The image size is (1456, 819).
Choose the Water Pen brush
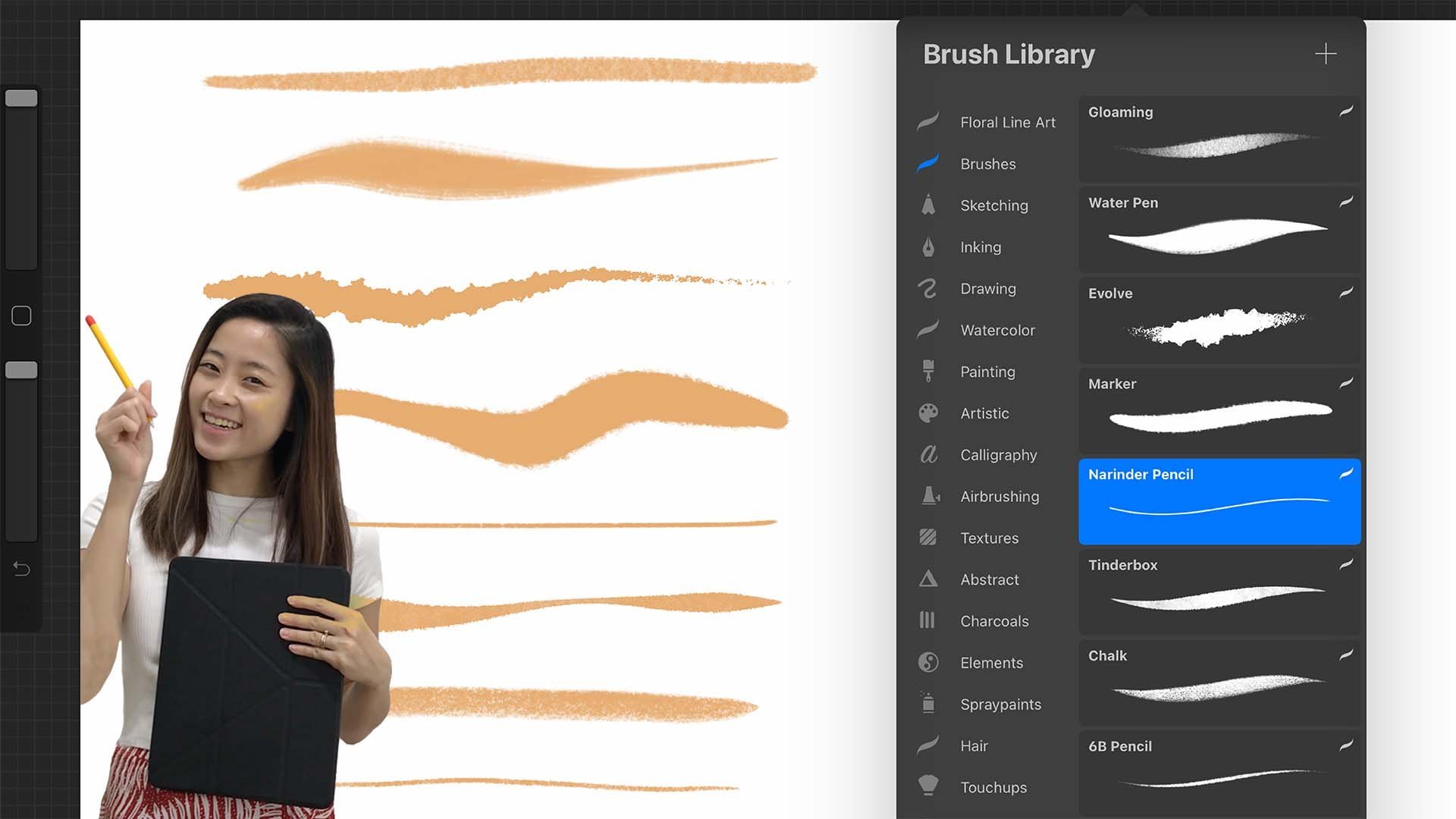point(1219,230)
